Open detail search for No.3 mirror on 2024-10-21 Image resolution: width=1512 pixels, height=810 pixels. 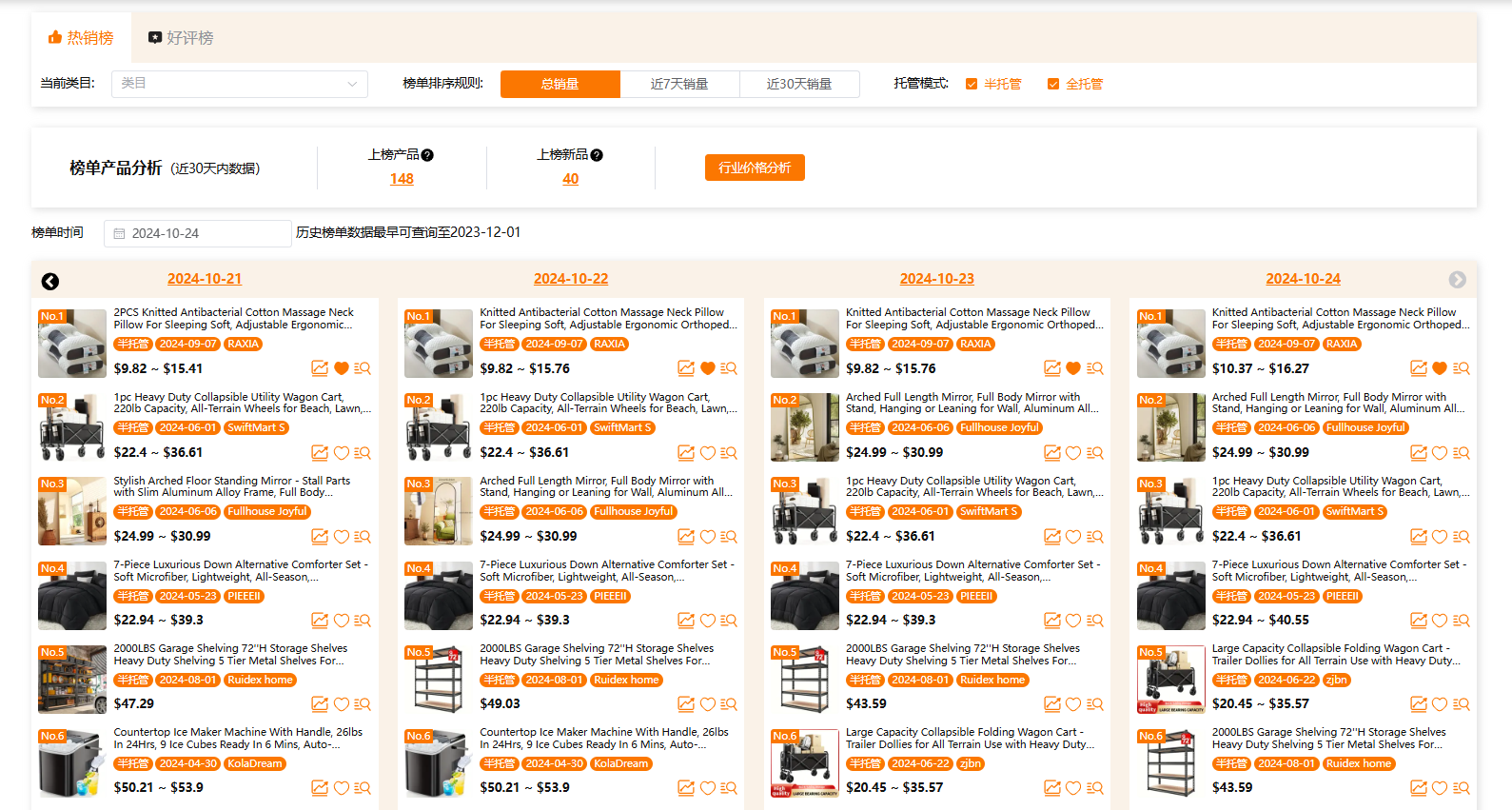coord(363,537)
